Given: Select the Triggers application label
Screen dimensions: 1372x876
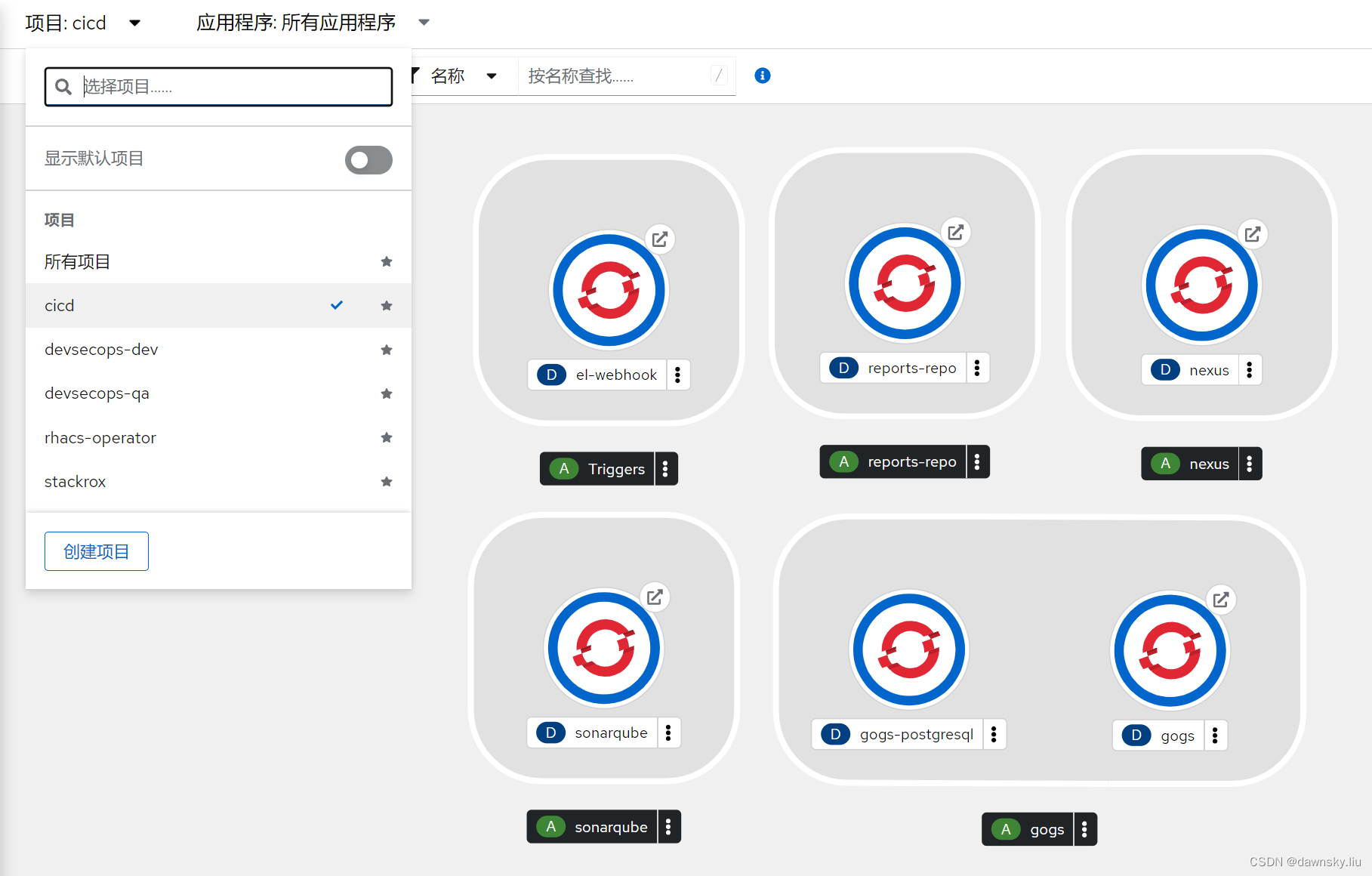Looking at the screenshot, I should pyautogui.click(x=597, y=469).
